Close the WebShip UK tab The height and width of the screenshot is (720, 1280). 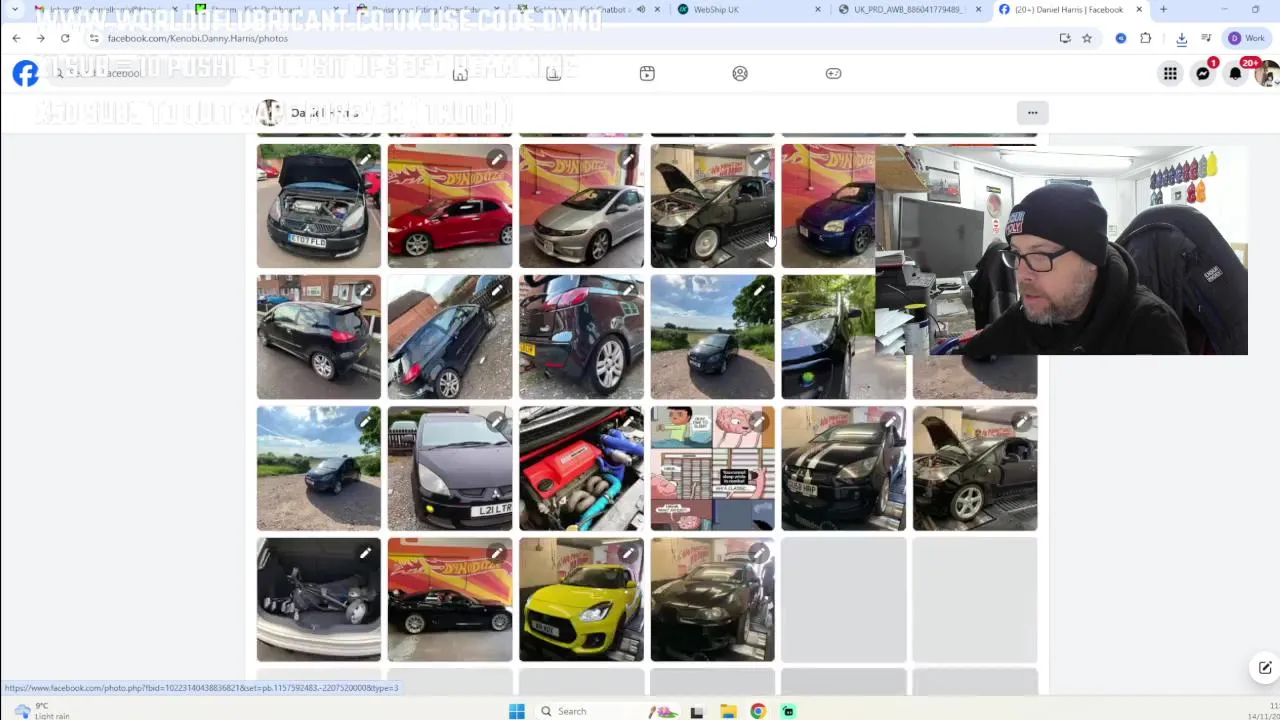point(817,10)
